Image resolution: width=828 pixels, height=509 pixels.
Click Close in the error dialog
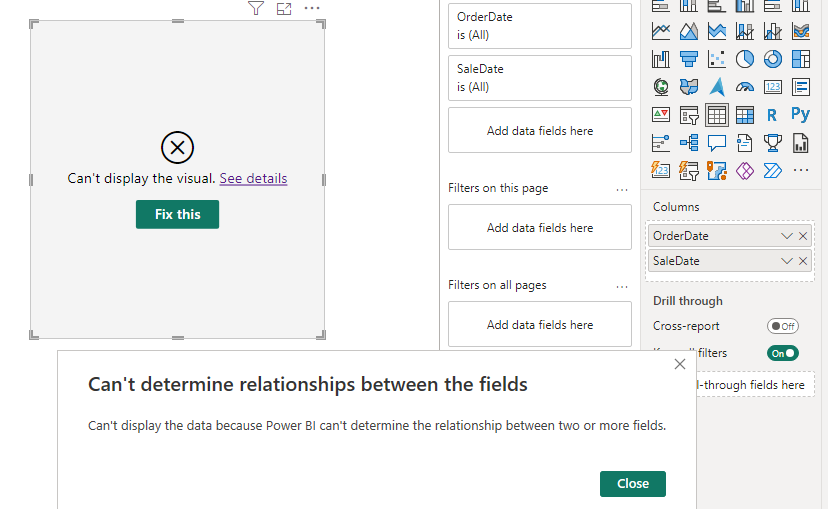pyautogui.click(x=633, y=484)
